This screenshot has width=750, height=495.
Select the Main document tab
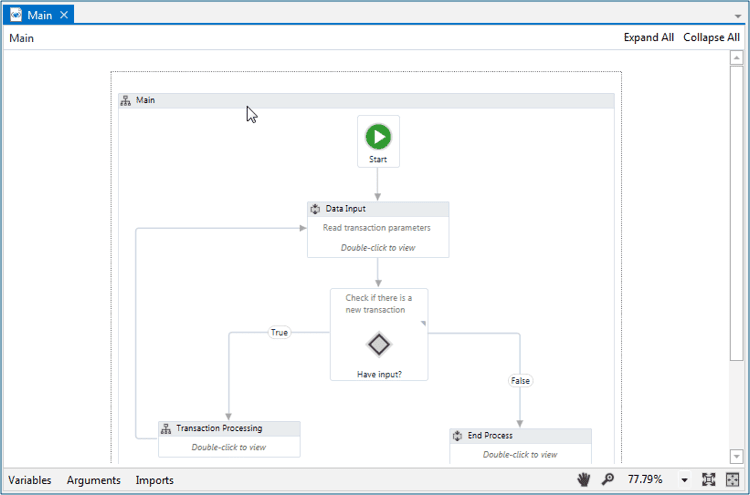click(x=40, y=15)
